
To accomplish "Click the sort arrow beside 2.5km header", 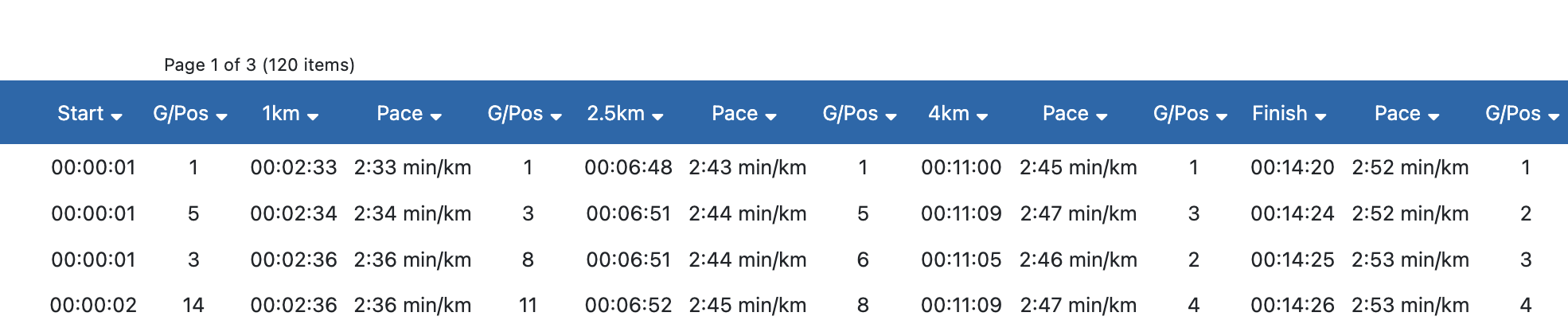I will pos(657,116).
